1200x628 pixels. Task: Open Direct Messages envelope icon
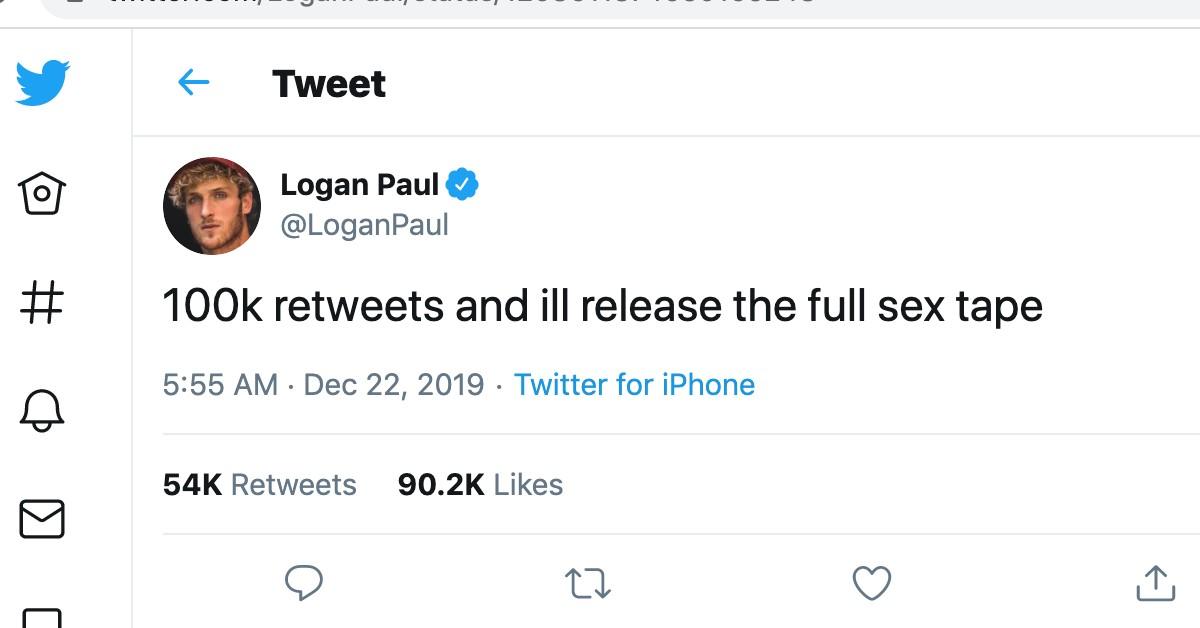[x=40, y=519]
